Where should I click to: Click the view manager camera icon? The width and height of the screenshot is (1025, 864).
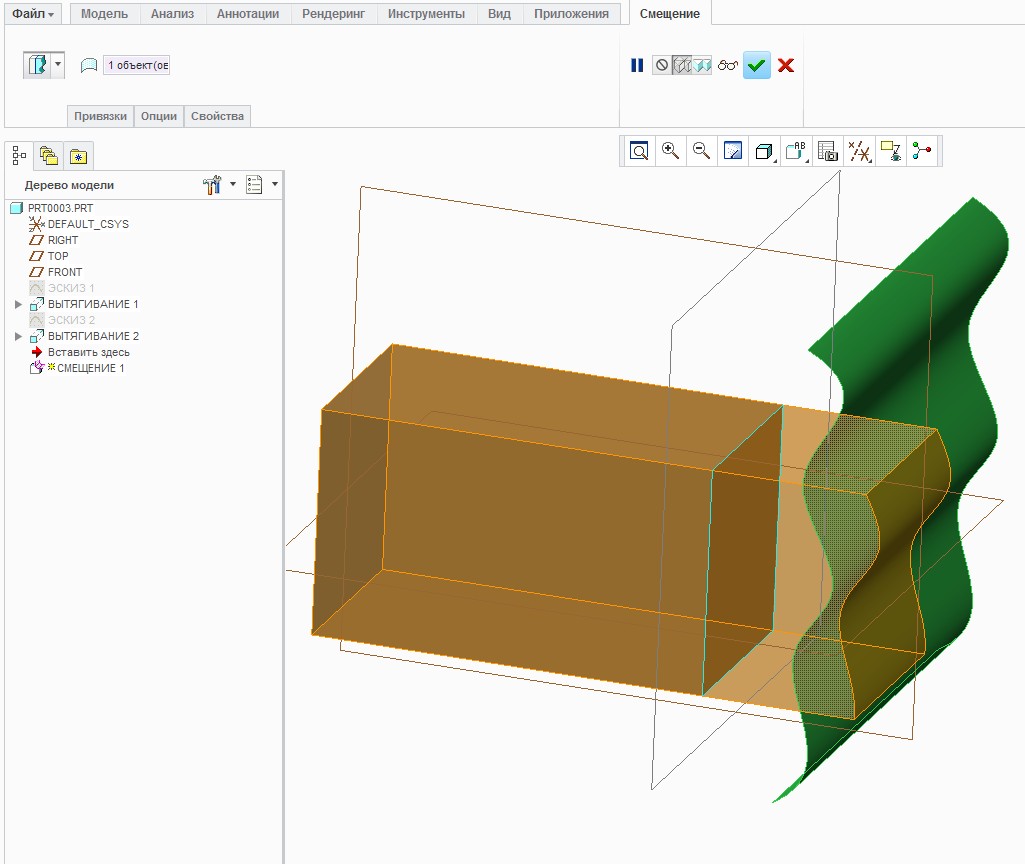(828, 151)
